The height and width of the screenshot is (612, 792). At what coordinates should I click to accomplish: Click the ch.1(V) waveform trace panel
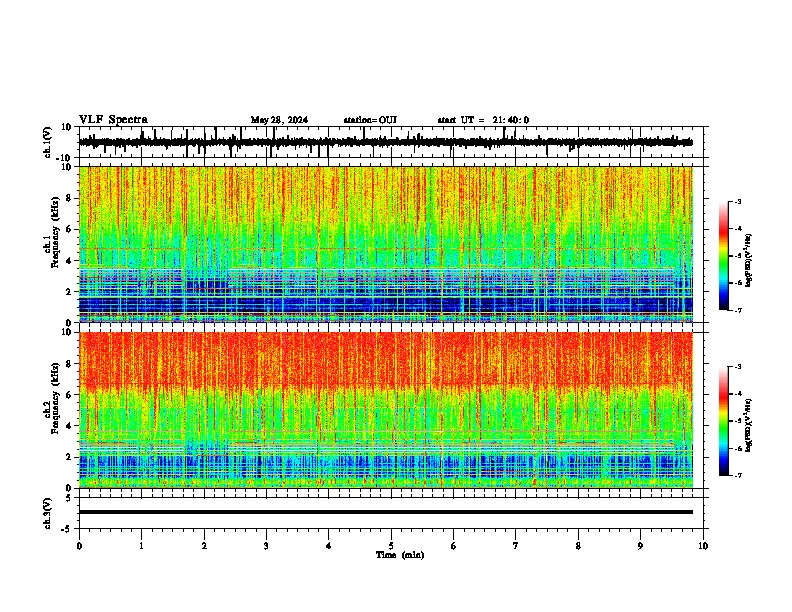(x=393, y=142)
